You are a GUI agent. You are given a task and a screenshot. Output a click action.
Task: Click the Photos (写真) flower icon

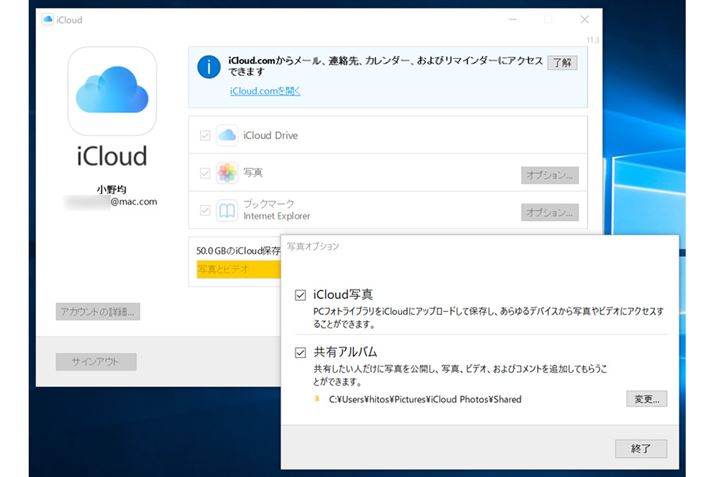pos(227,172)
